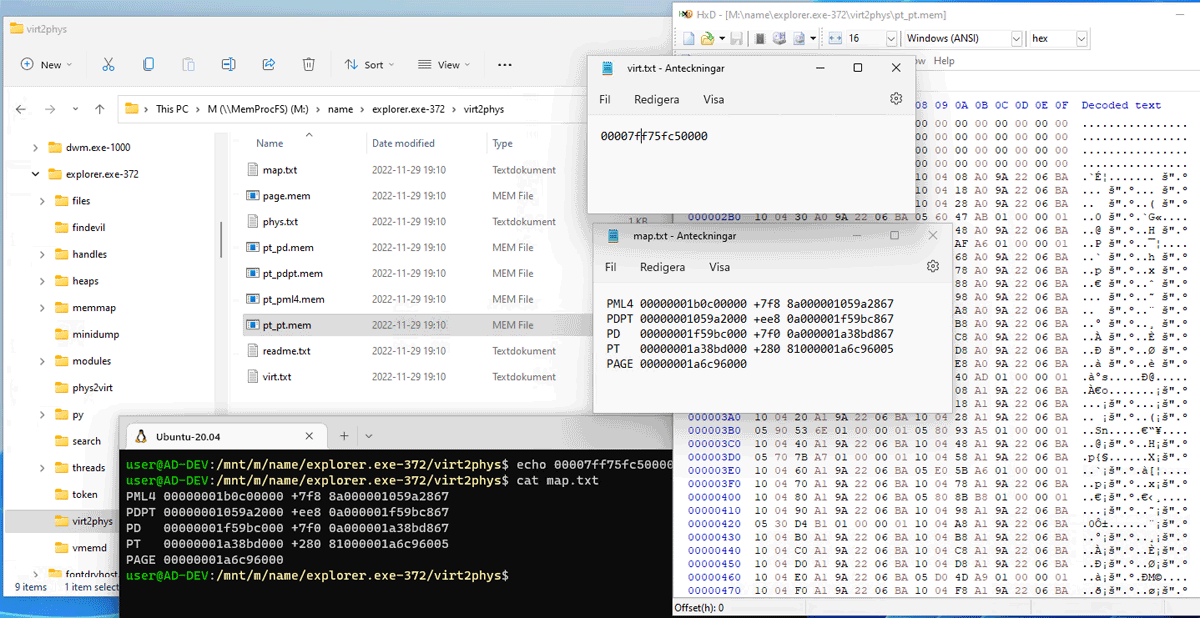Click the Date modified column header
The width and height of the screenshot is (1200, 618).
tap(403, 143)
